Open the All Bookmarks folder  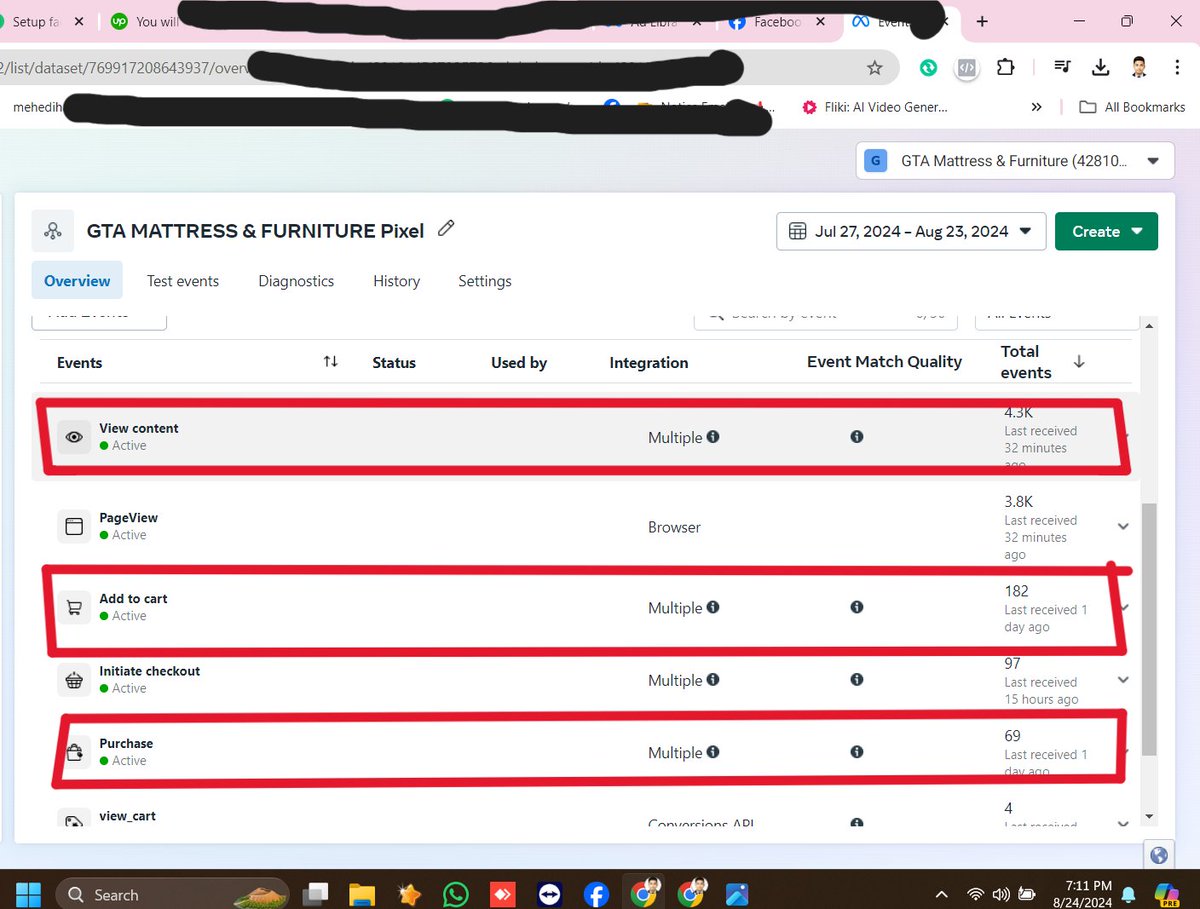1133,107
